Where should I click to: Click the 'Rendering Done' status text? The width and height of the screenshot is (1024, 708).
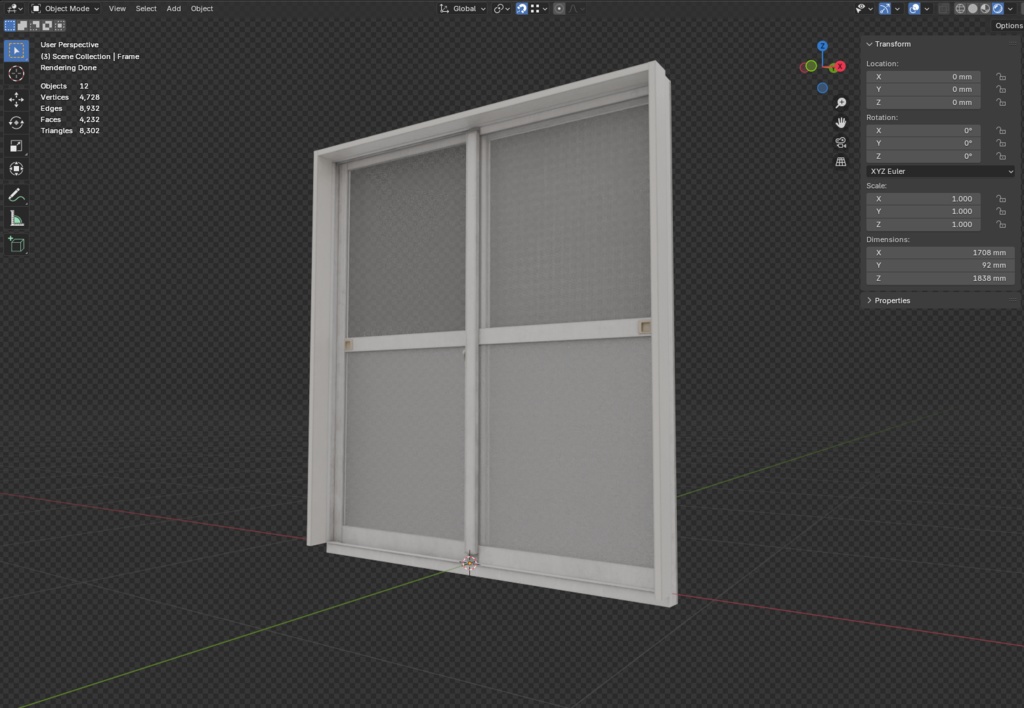click(x=69, y=67)
